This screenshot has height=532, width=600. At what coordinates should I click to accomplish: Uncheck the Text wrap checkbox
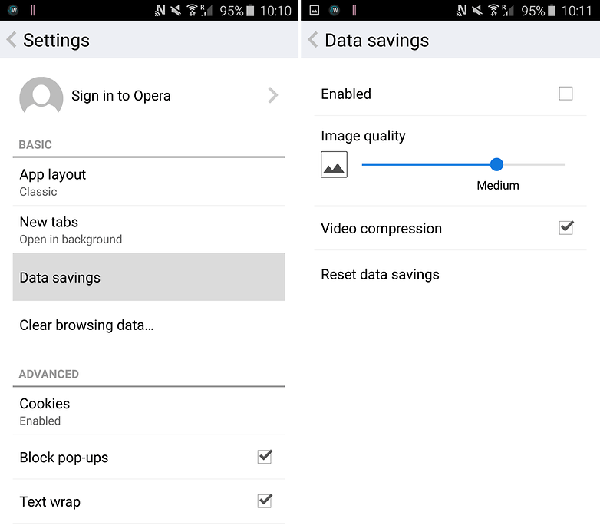pos(265,501)
